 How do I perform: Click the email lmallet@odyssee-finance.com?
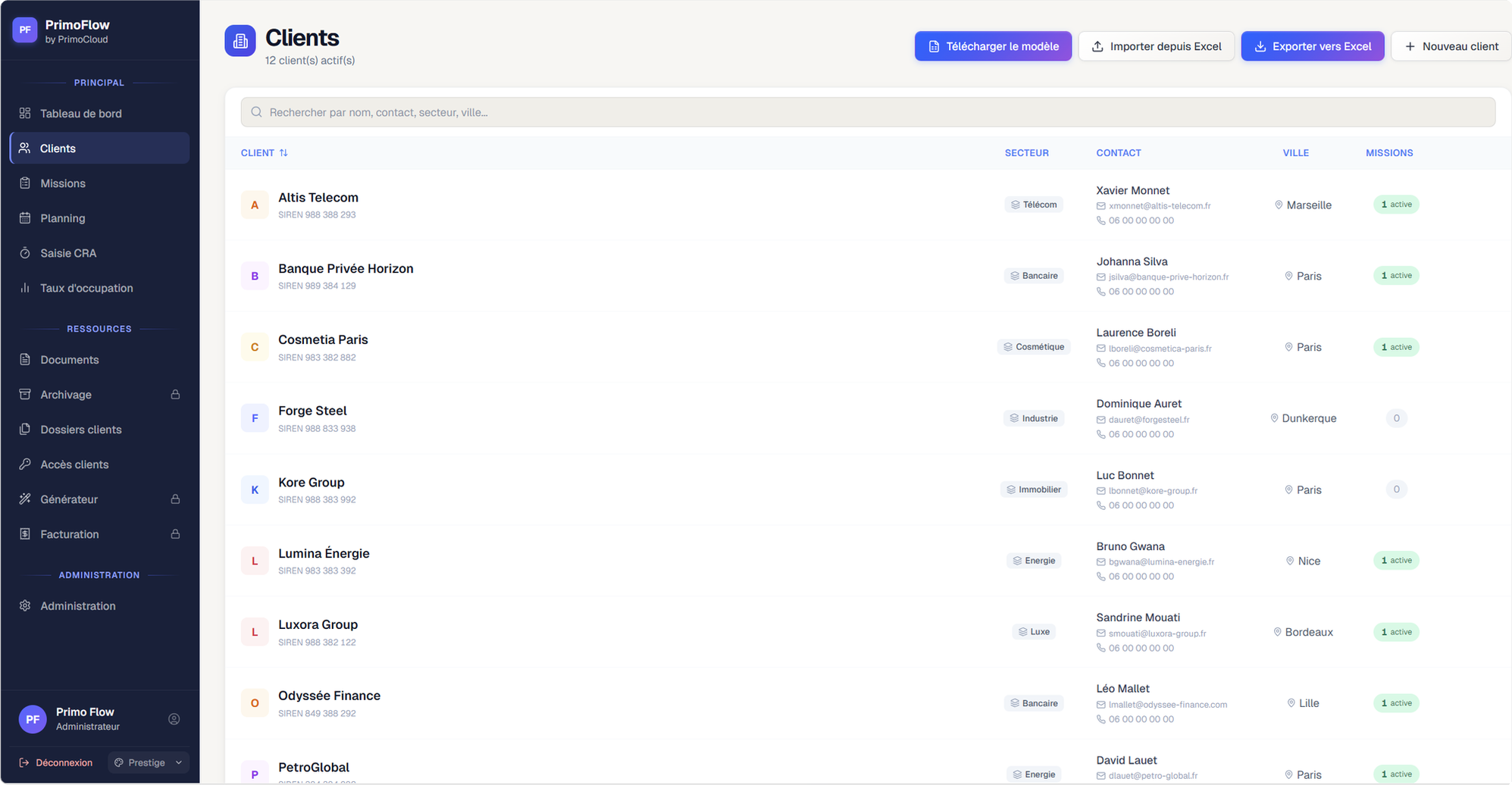point(1167,705)
